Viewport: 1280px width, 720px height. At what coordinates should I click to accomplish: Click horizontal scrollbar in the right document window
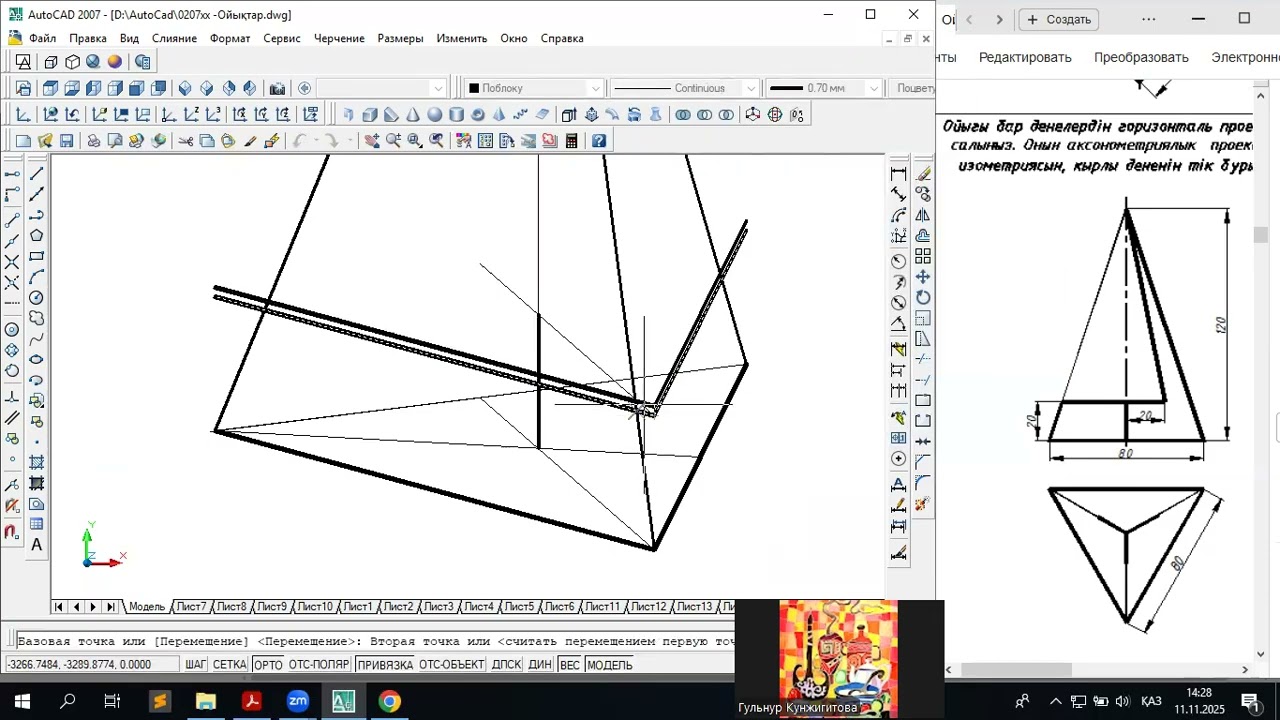pos(1016,669)
